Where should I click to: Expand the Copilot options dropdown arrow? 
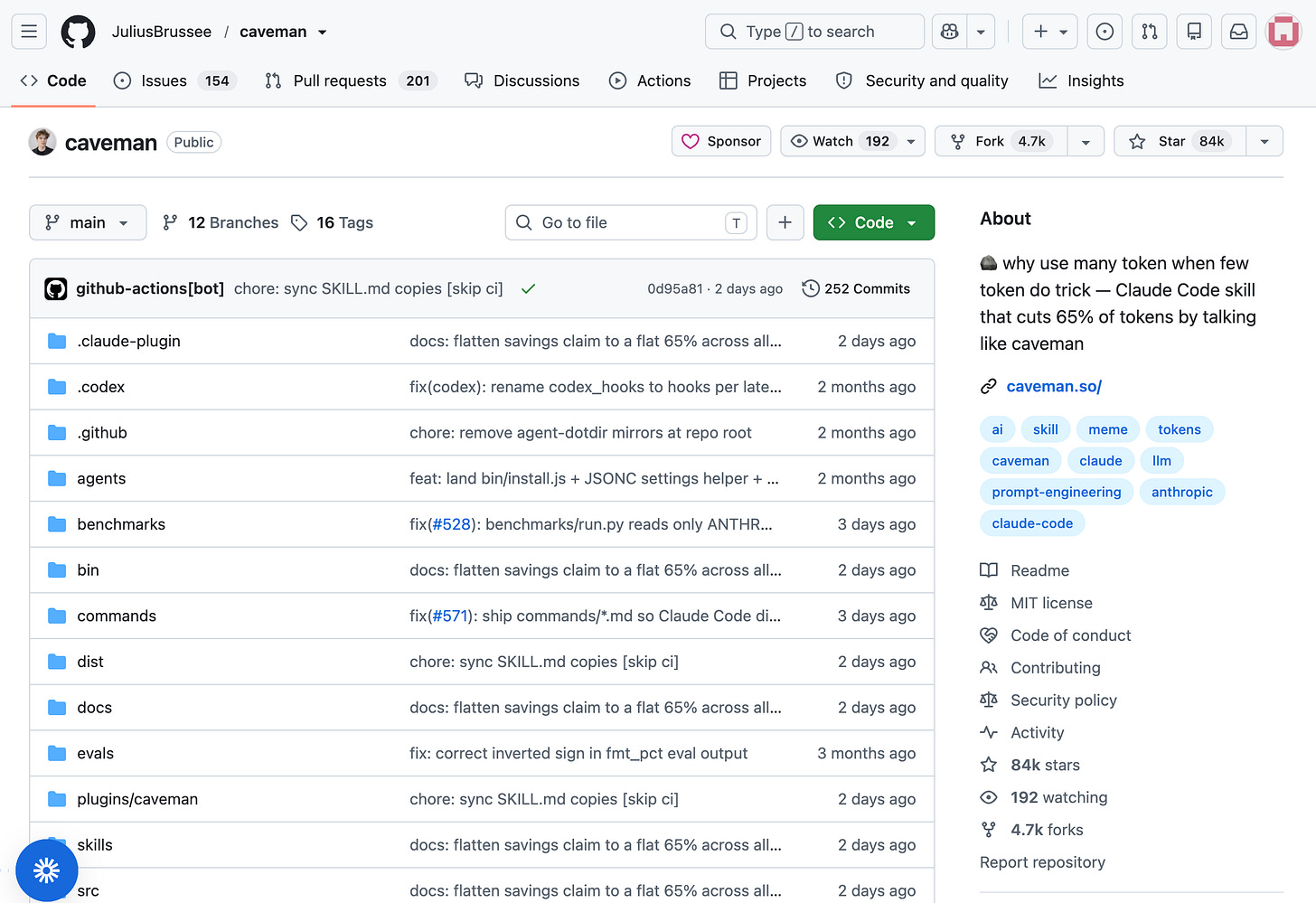pyautogui.click(x=981, y=32)
